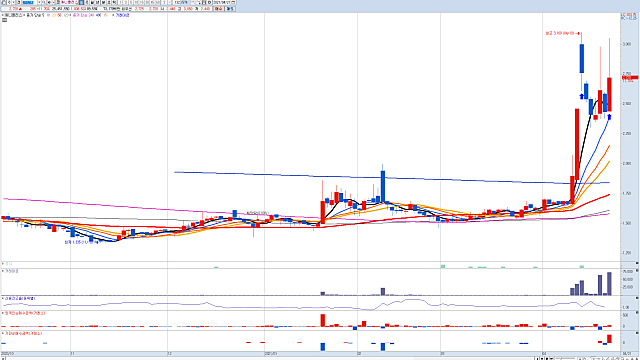Click the bottom zoom slider bar
This screenshot has width=640, height=360.
click(x=565, y=358)
